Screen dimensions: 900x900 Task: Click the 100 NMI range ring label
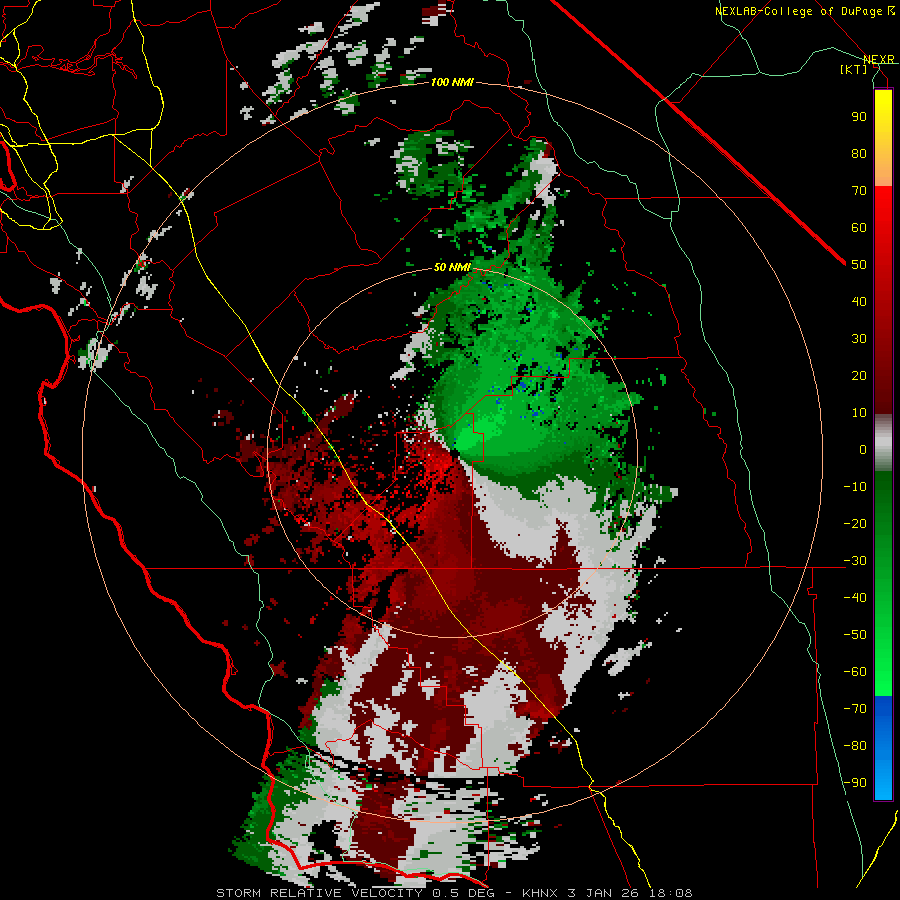(x=452, y=83)
